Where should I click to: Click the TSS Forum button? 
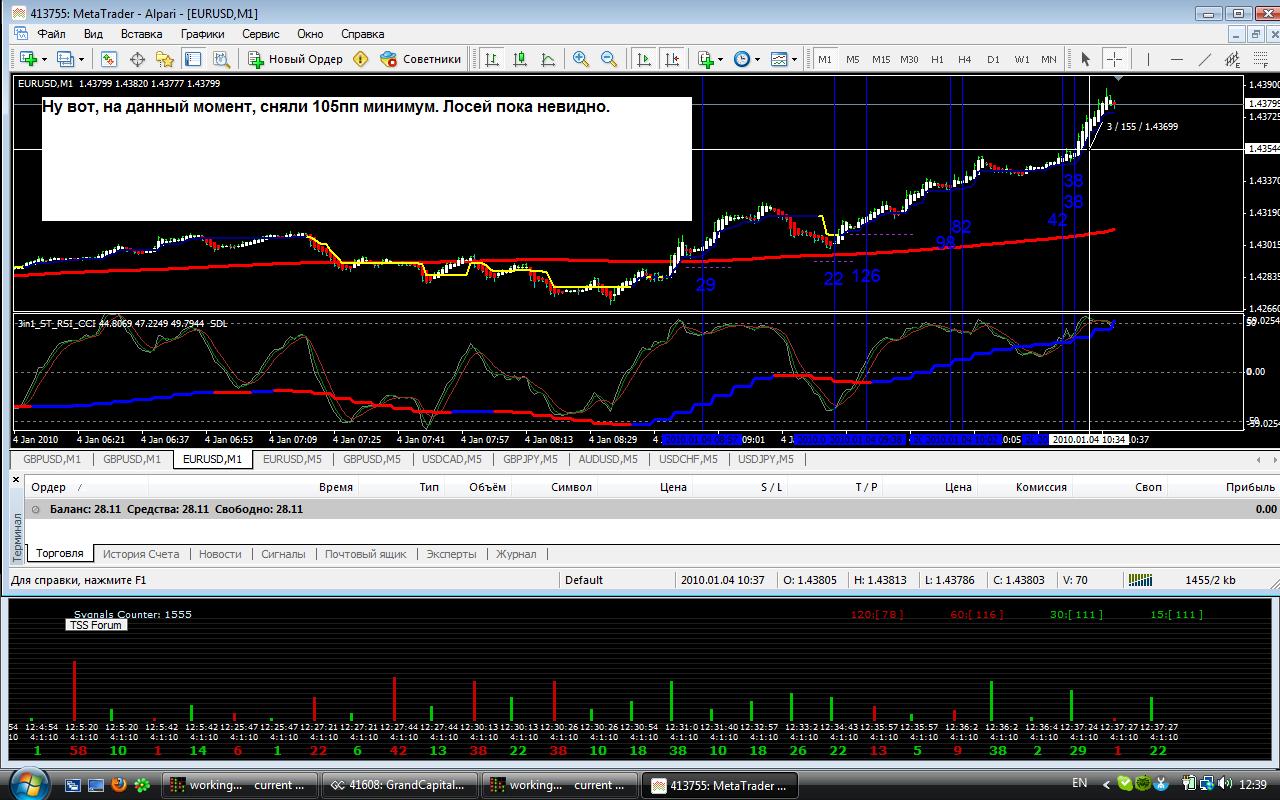(x=96, y=625)
